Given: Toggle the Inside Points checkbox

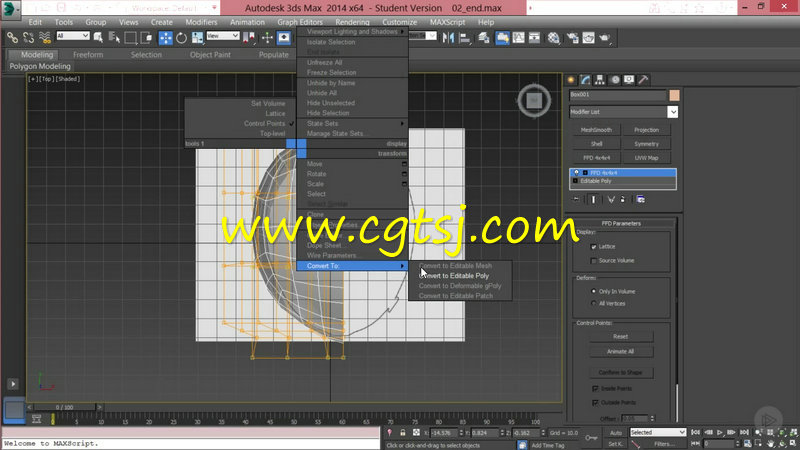Looking at the screenshot, I should coord(595,389).
